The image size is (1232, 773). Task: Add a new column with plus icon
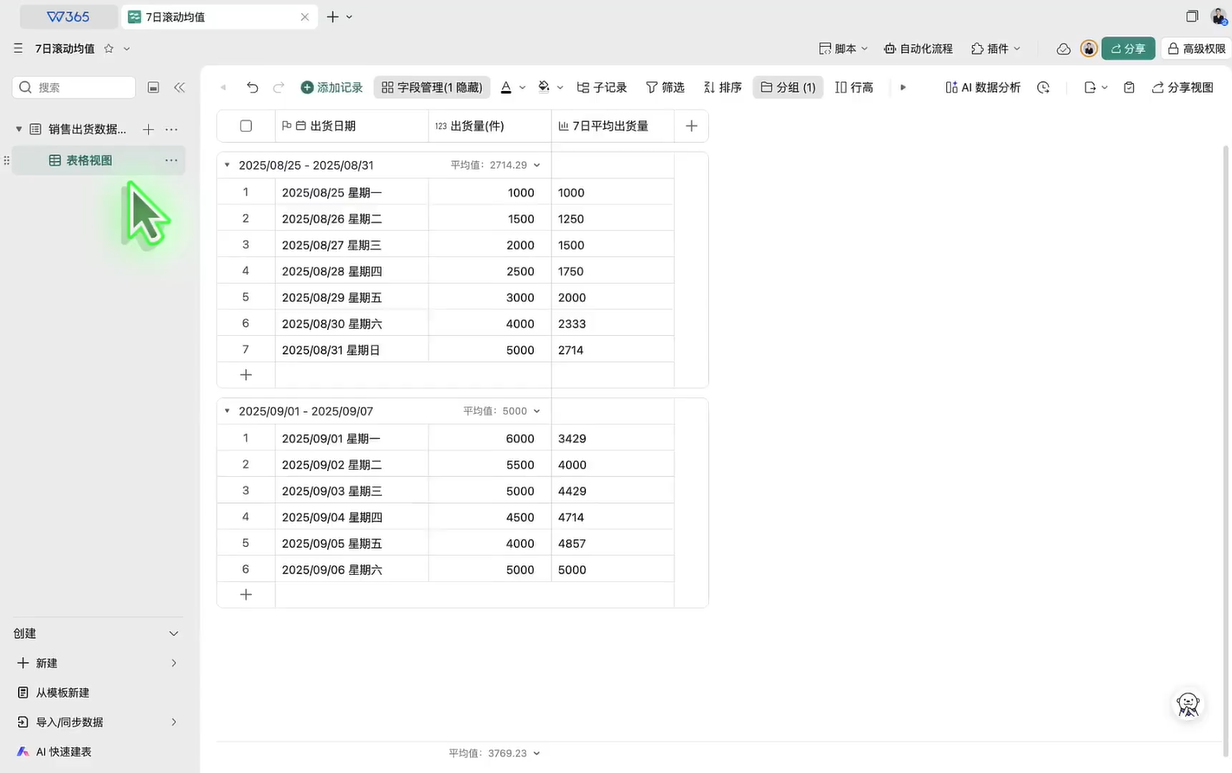pos(691,126)
